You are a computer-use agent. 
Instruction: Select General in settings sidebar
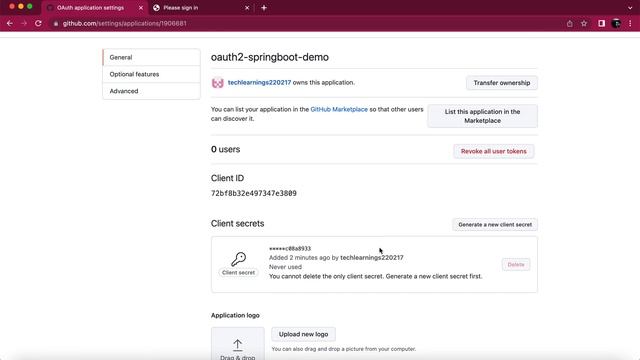coord(151,57)
